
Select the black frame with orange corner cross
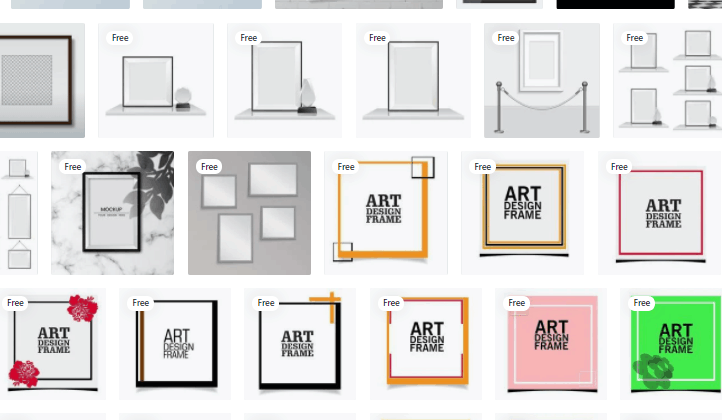[300, 344]
